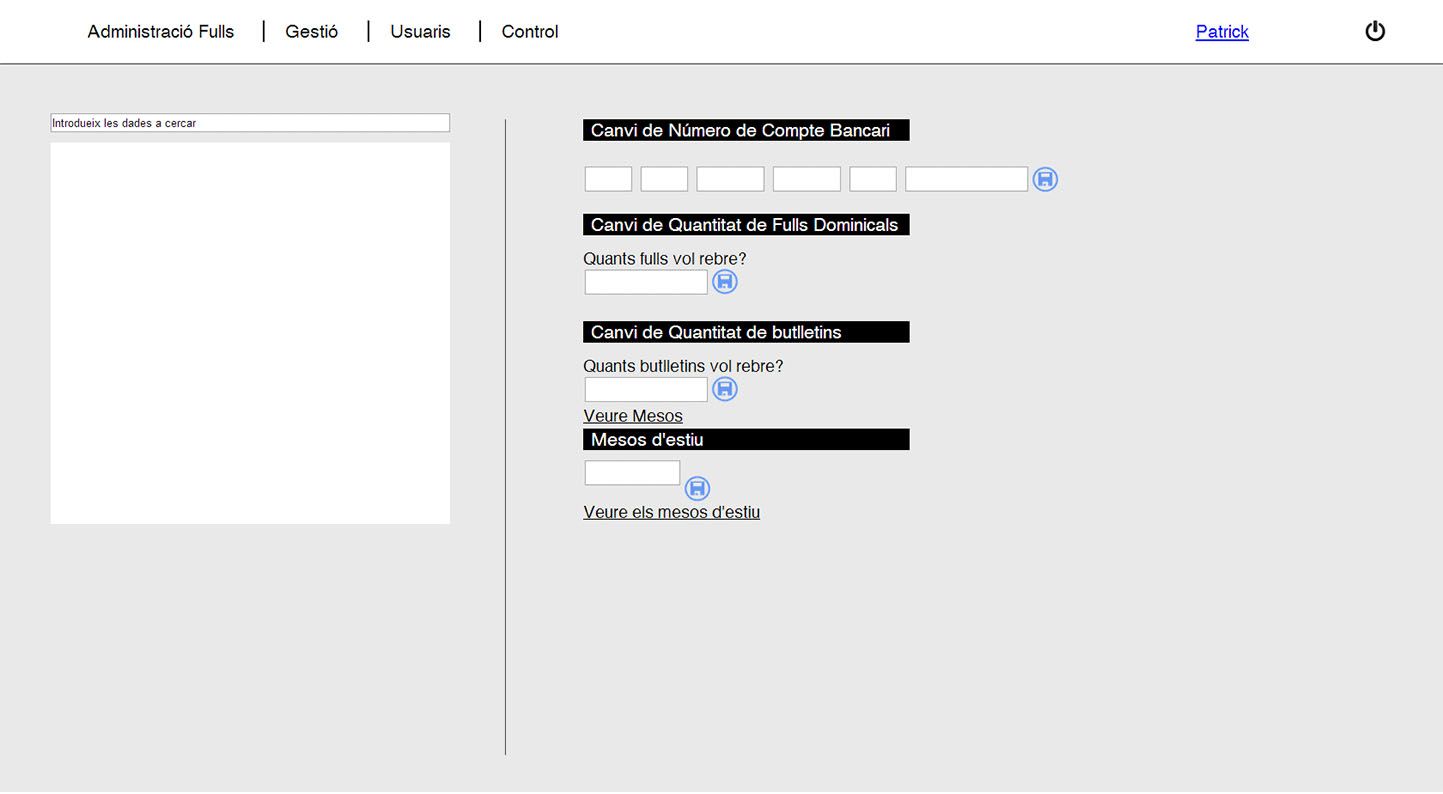
Task: Open the Administració Fulls menu
Action: 161,32
